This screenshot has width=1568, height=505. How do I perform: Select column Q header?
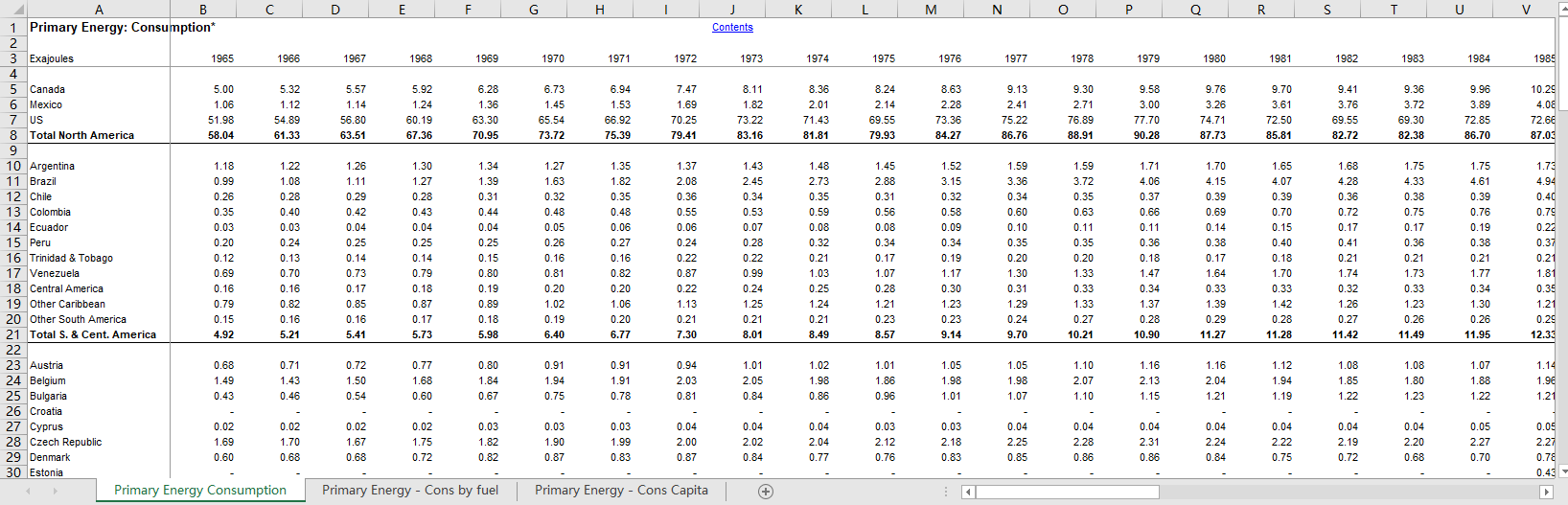click(1195, 10)
